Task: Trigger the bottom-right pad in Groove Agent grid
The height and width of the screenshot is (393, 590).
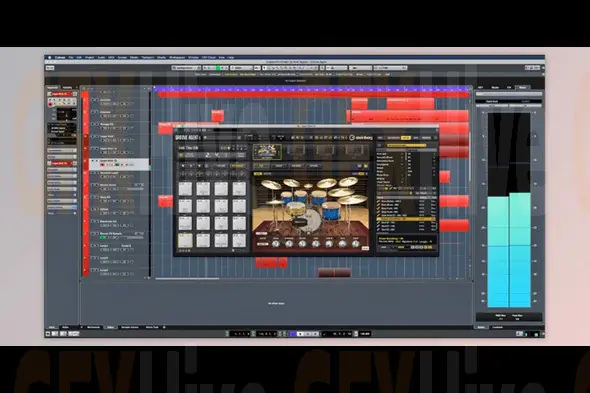Action: (239, 240)
